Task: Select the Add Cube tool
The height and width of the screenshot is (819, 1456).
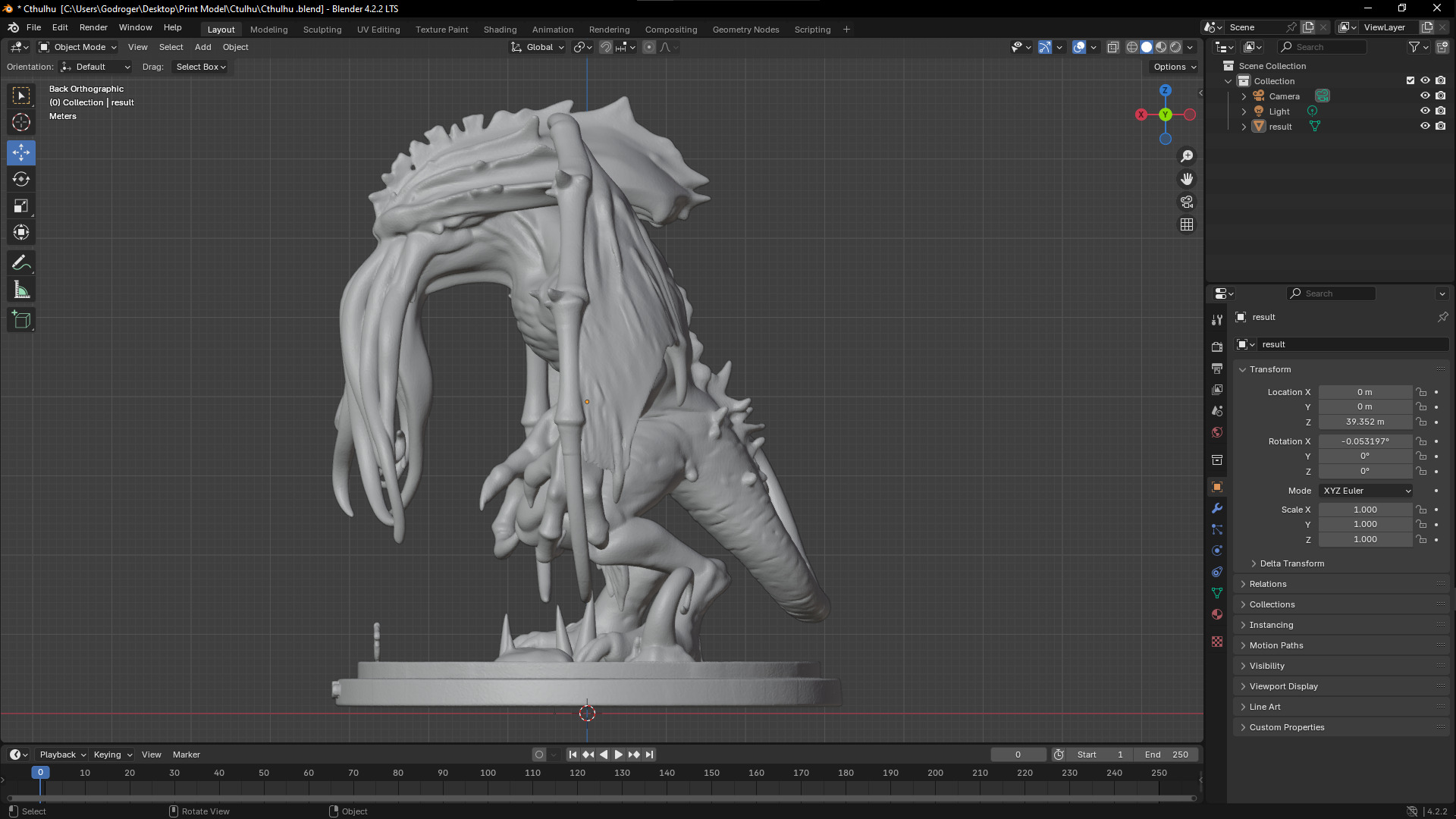Action: point(21,320)
